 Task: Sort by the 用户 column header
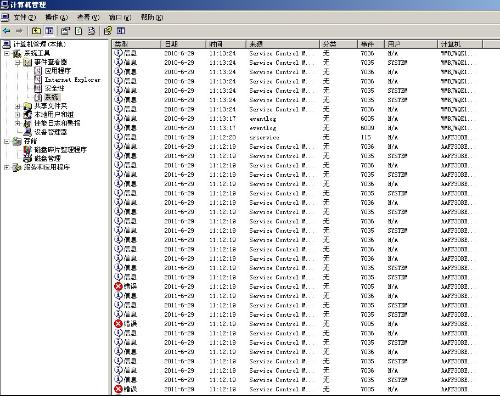[411, 44]
